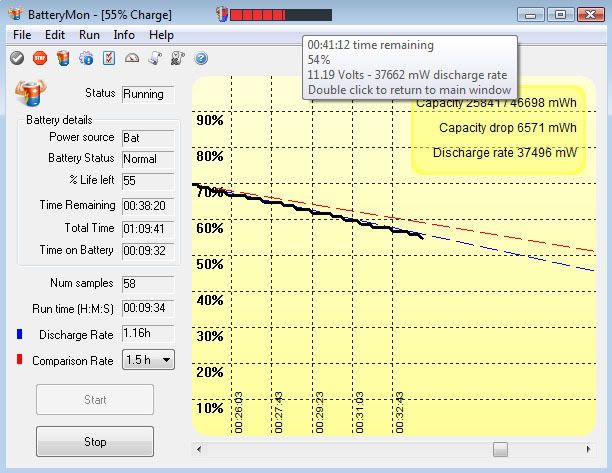Close the BatteryMon window
This screenshot has height=473, width=612.
[591, 15]
